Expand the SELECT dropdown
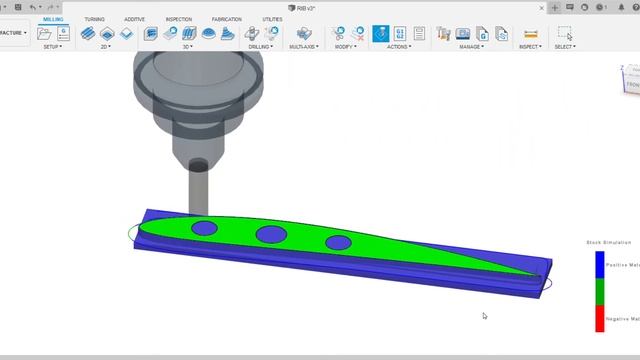The width and height of the screenshot is (640, 360). [565, 47]
